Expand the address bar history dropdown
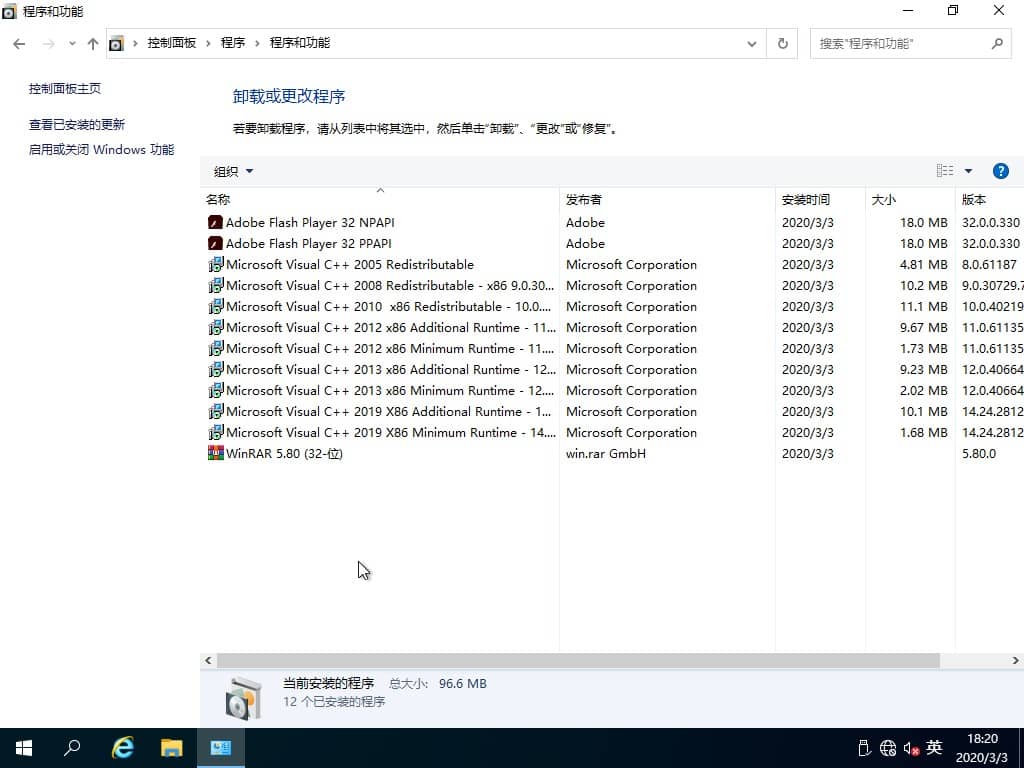This screenshot has width=1024, height=768. point(752,43)
